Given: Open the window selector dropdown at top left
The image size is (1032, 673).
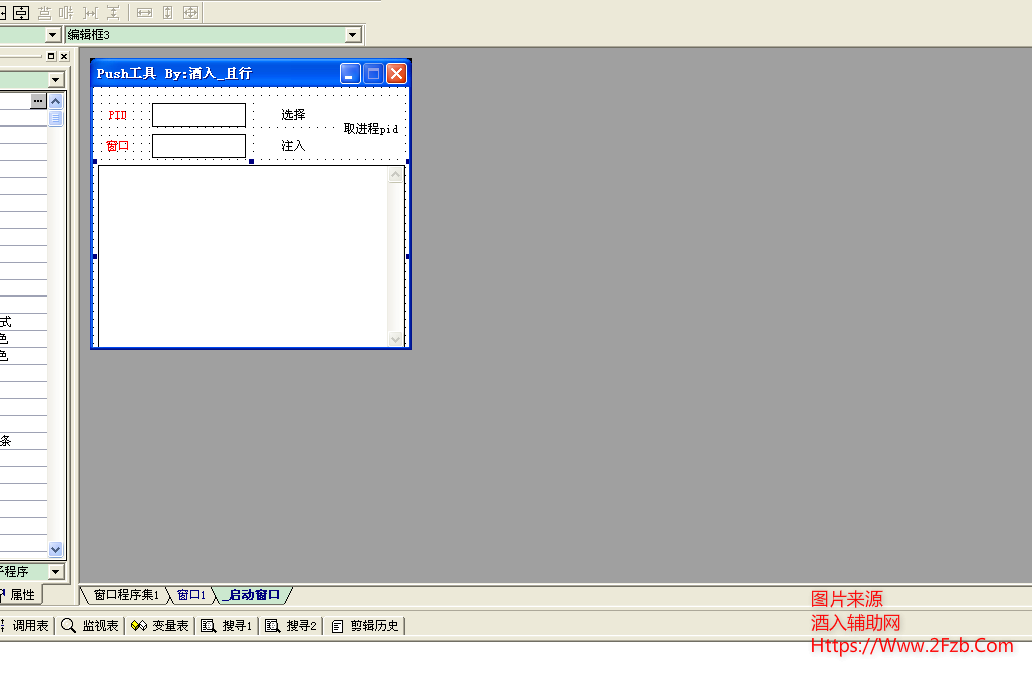Looking at the screenshot, I should (x=52, y=33).
